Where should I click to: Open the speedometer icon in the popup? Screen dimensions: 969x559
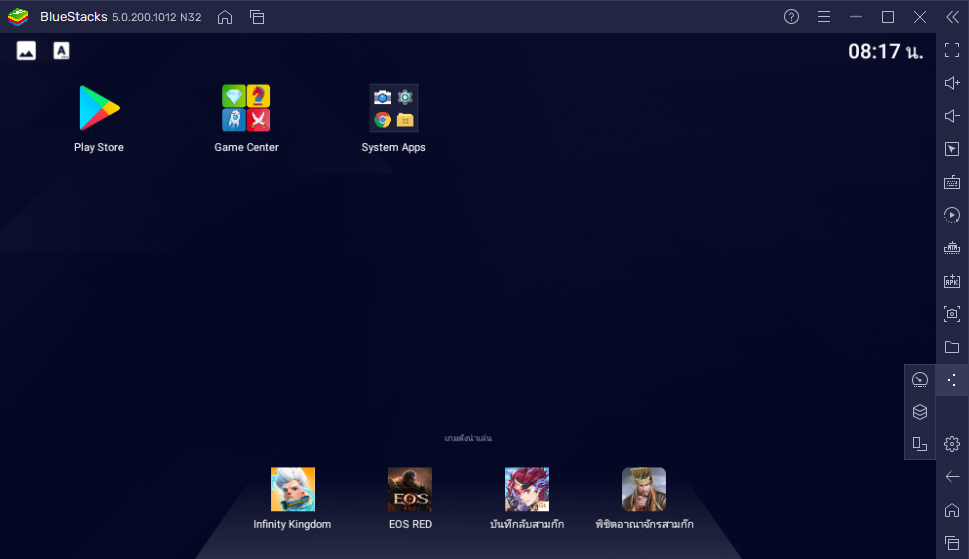pos(920,380)
